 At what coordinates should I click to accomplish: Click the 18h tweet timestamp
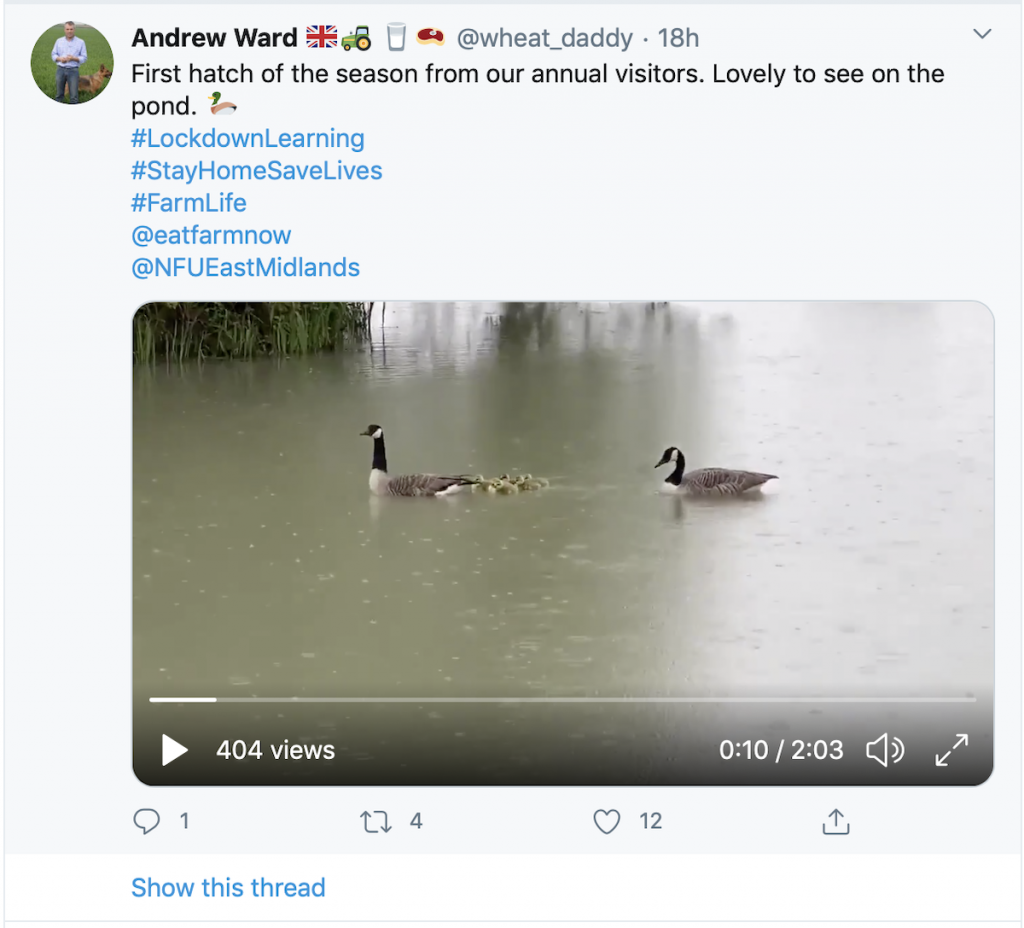click(679, 38)
